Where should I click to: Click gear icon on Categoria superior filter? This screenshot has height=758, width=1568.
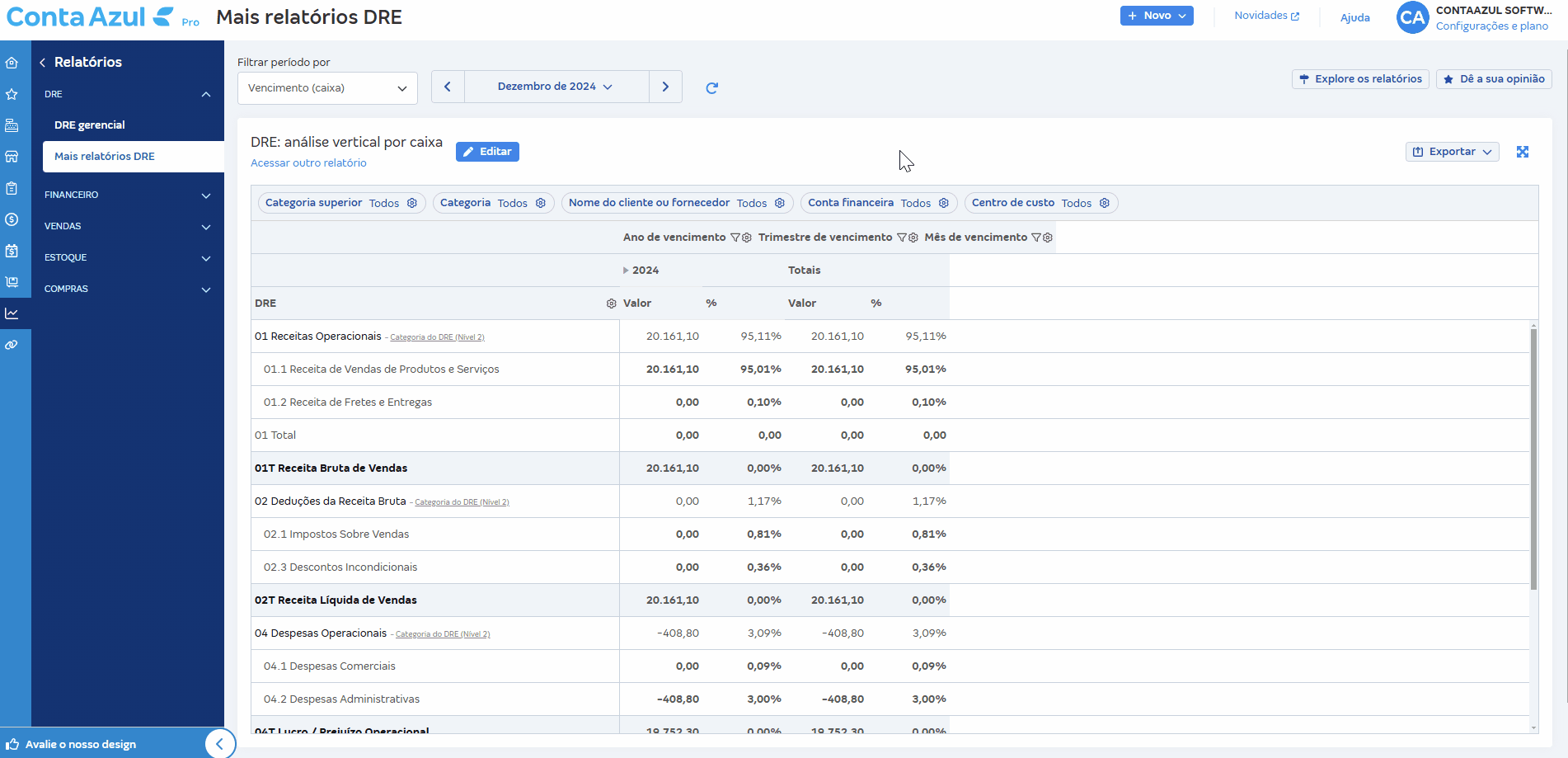(x=412, y=203)
